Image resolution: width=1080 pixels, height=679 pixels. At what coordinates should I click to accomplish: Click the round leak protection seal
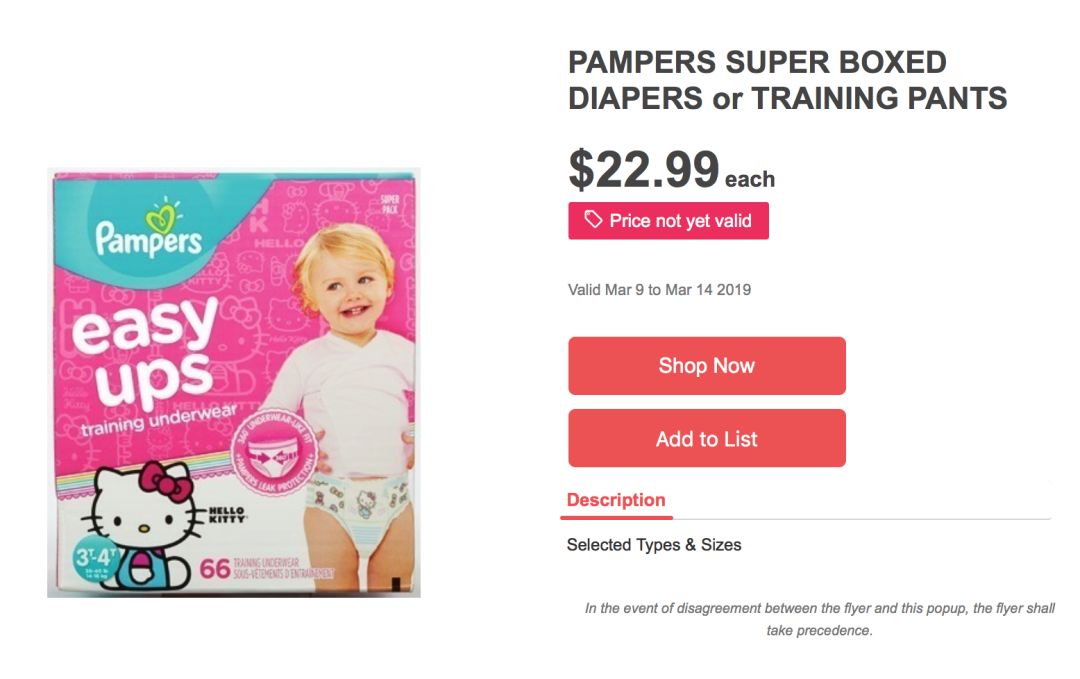coord(275,457)
